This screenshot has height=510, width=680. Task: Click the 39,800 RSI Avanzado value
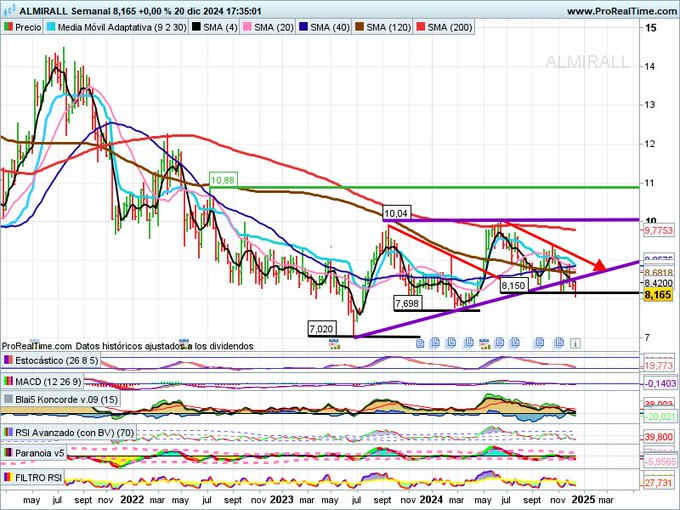(659, 437)
